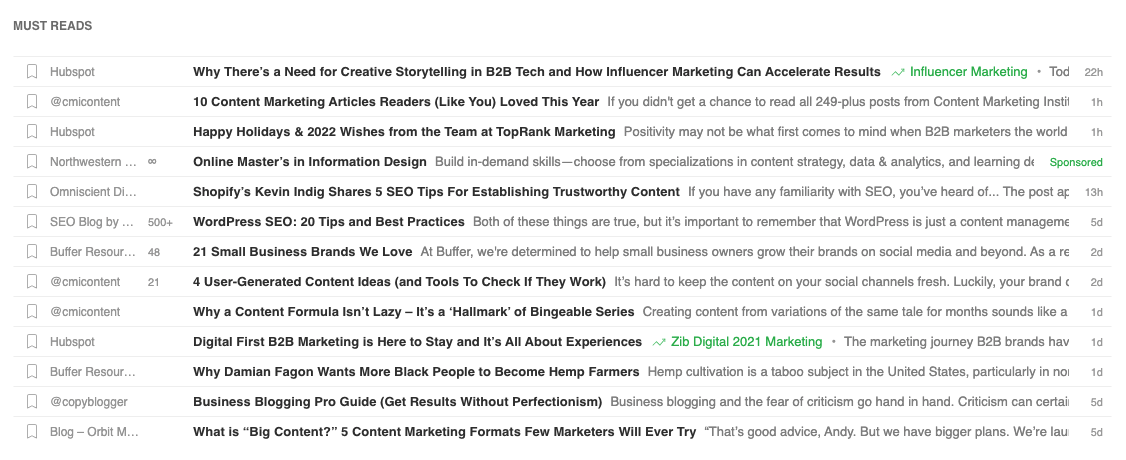Image resolution: width=1126 pixels, height=460 pixels.
Task: Click the @copybugger source name
Action: tap(89, 402)
